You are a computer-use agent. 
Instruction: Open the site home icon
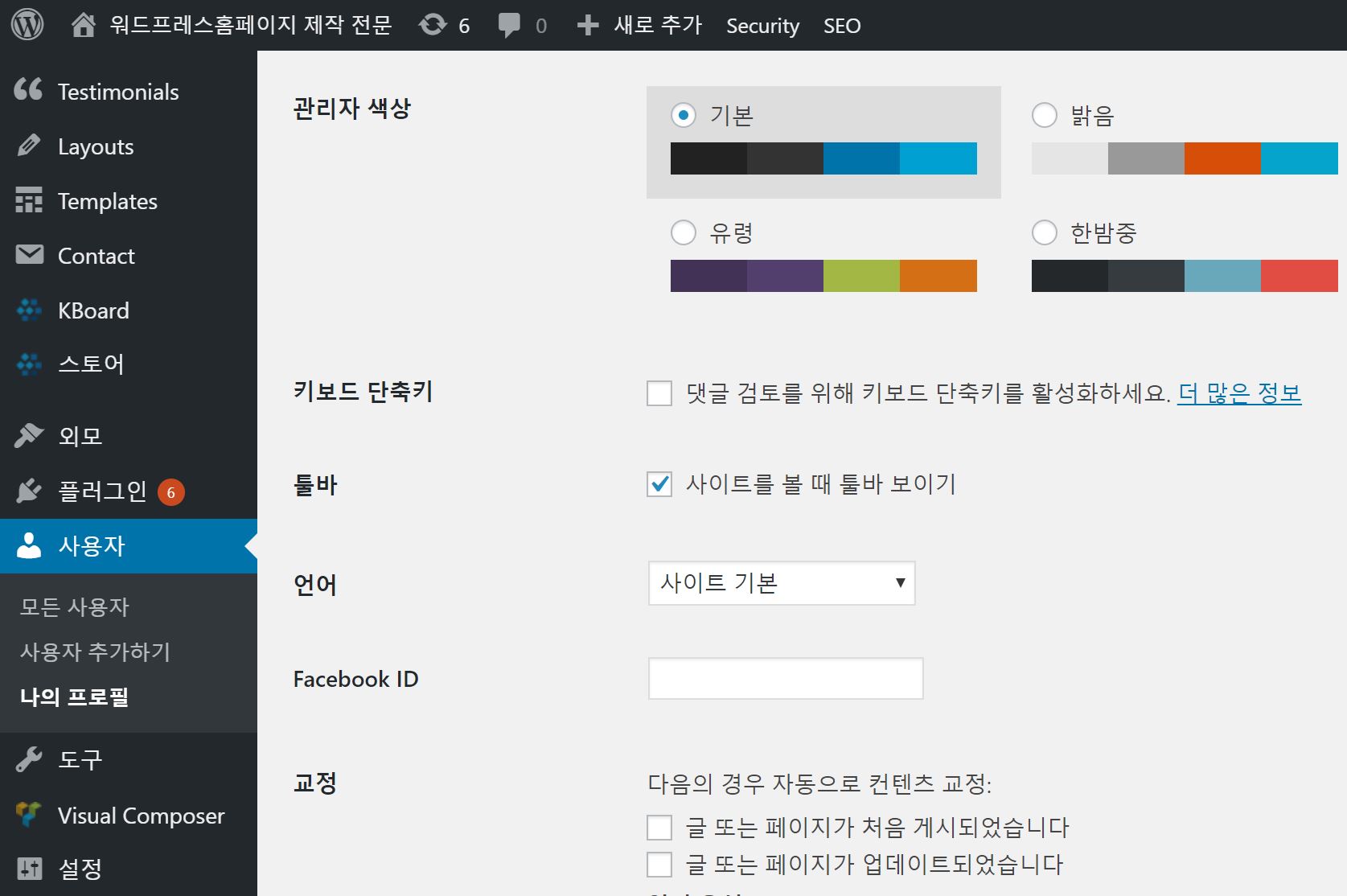click(x=83, y=25)
